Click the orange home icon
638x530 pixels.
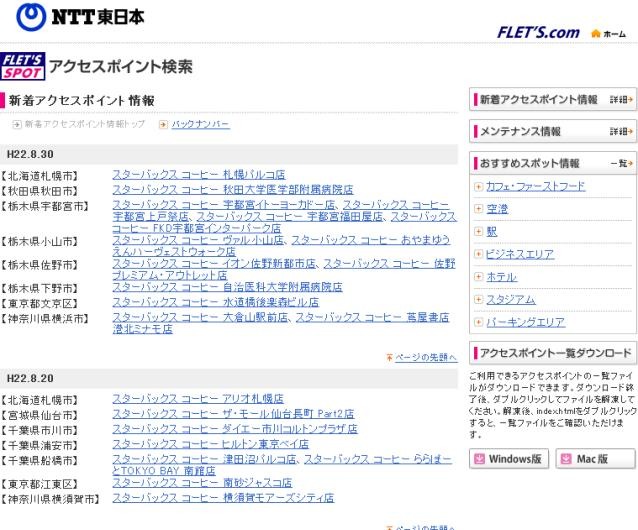click(x=596, y=33)
